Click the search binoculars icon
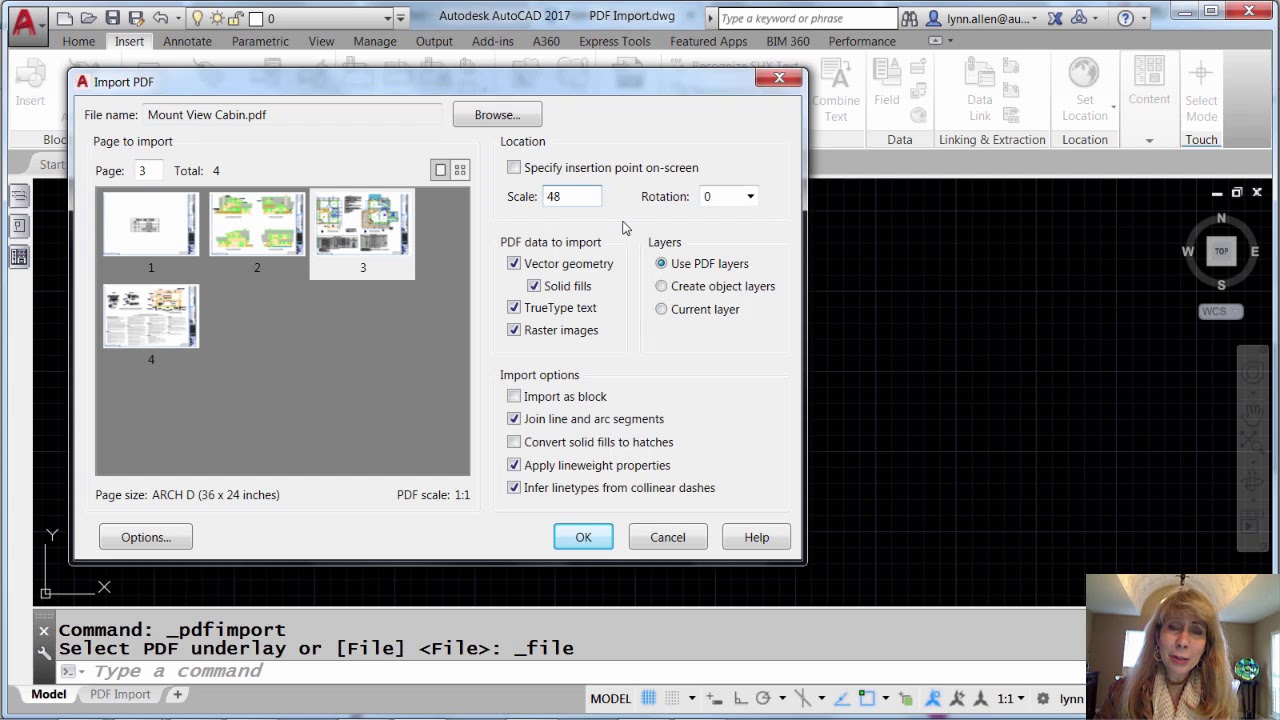This screenshot has height=720, width=1280. click(x=909, y=18)
